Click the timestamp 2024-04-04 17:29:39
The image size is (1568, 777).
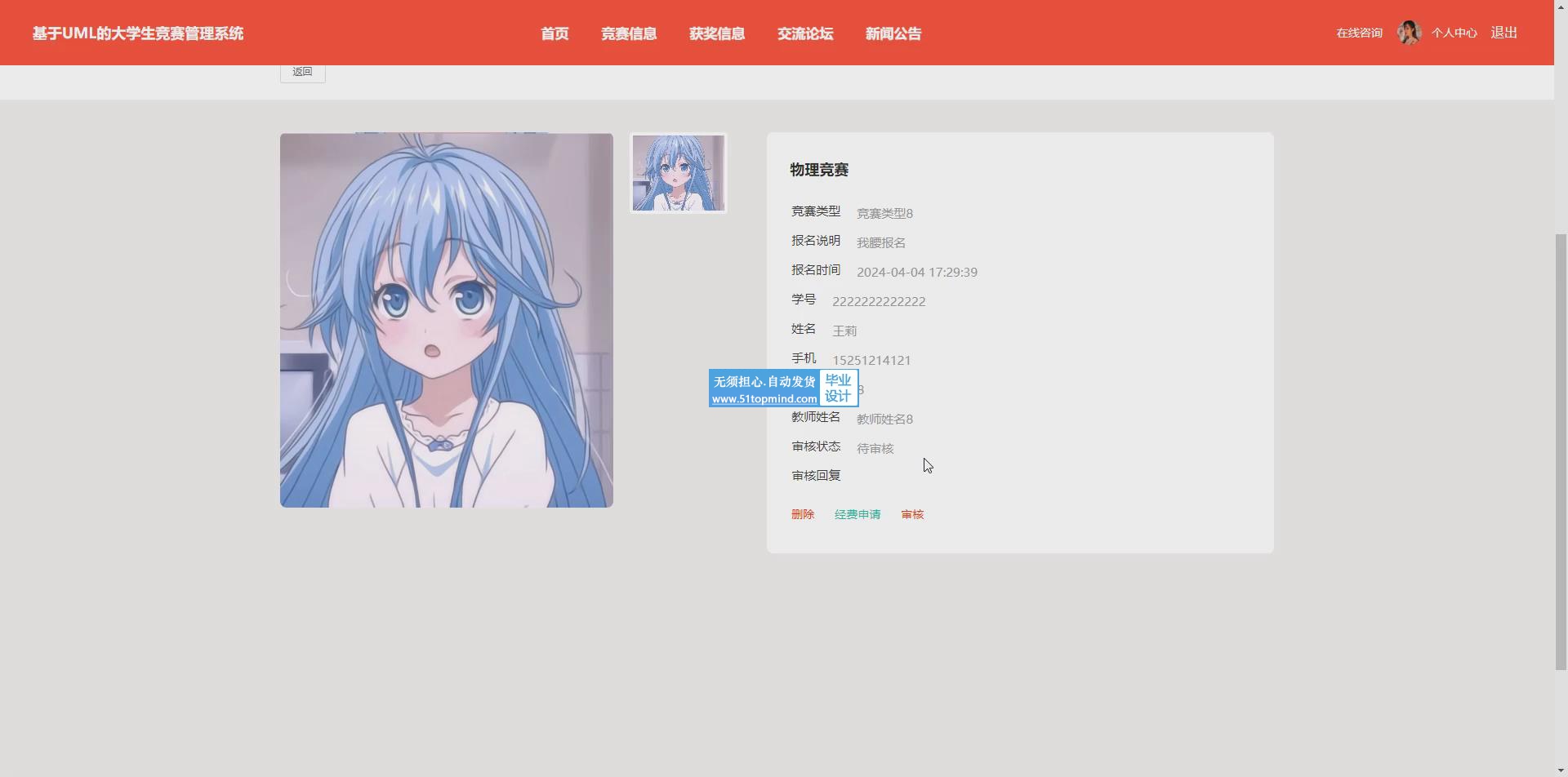tap(916, 272)
